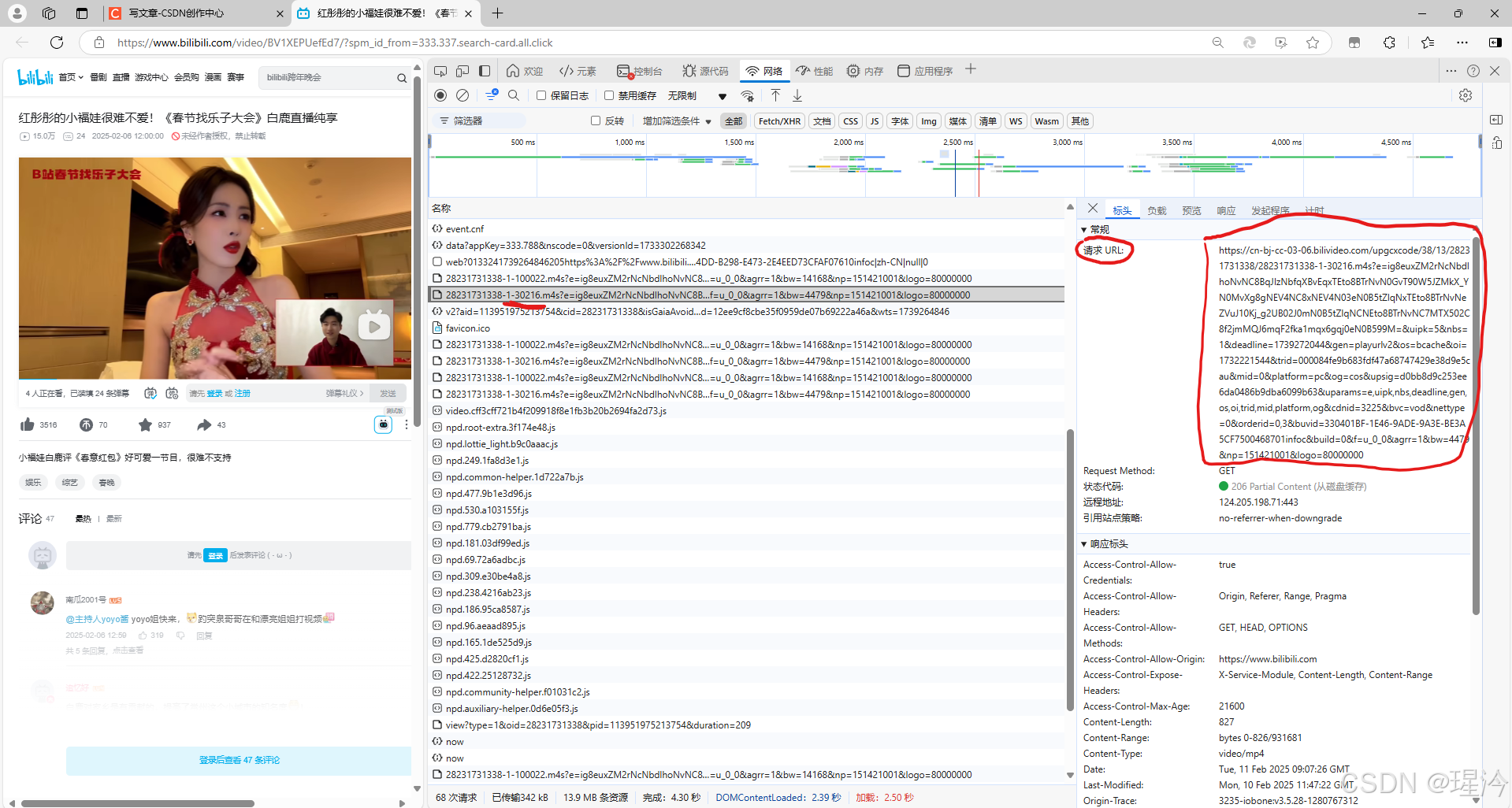Select the favicon.ico request row
The height and width of the screenshot is (808, 1512).
click(746, 328)
